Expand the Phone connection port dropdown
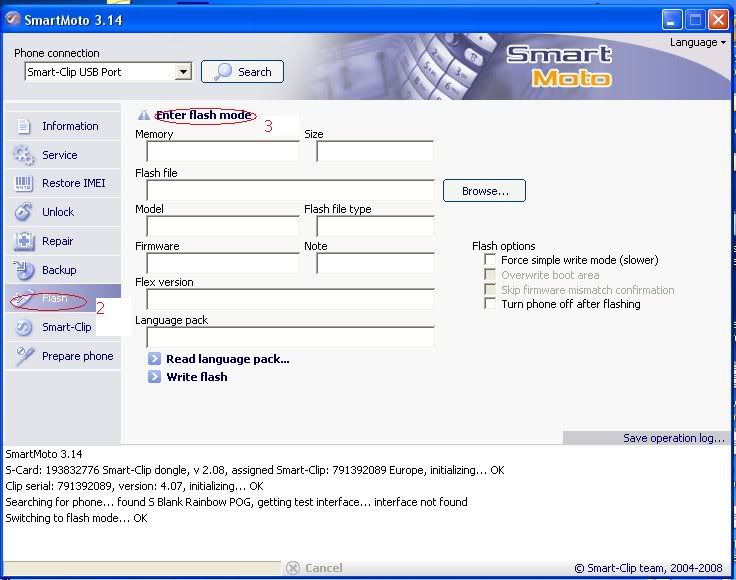 click(183, 72)
